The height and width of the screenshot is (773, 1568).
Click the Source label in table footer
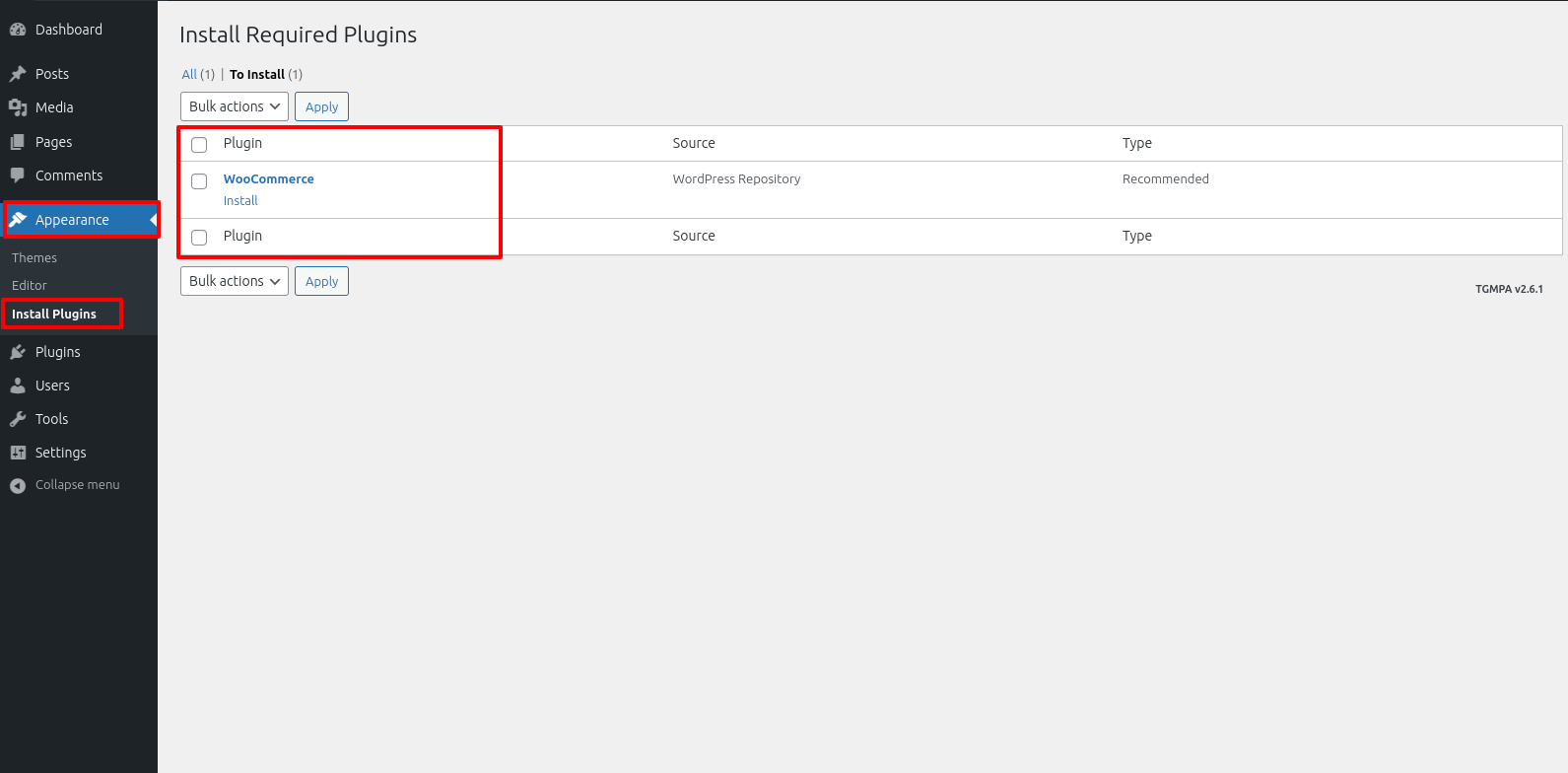click(x=694, y=236)
